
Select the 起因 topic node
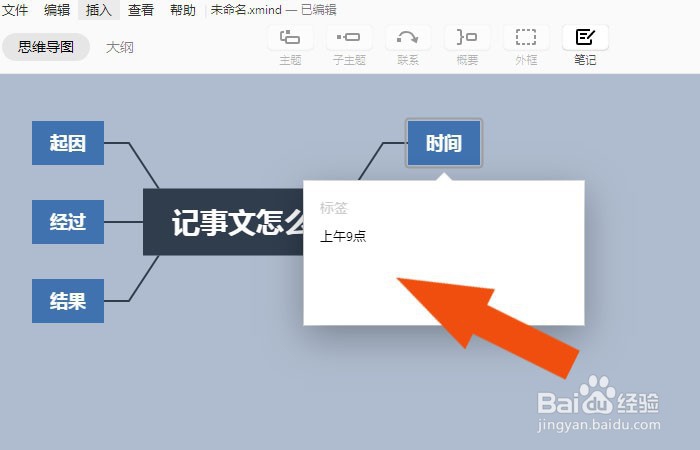68,143
